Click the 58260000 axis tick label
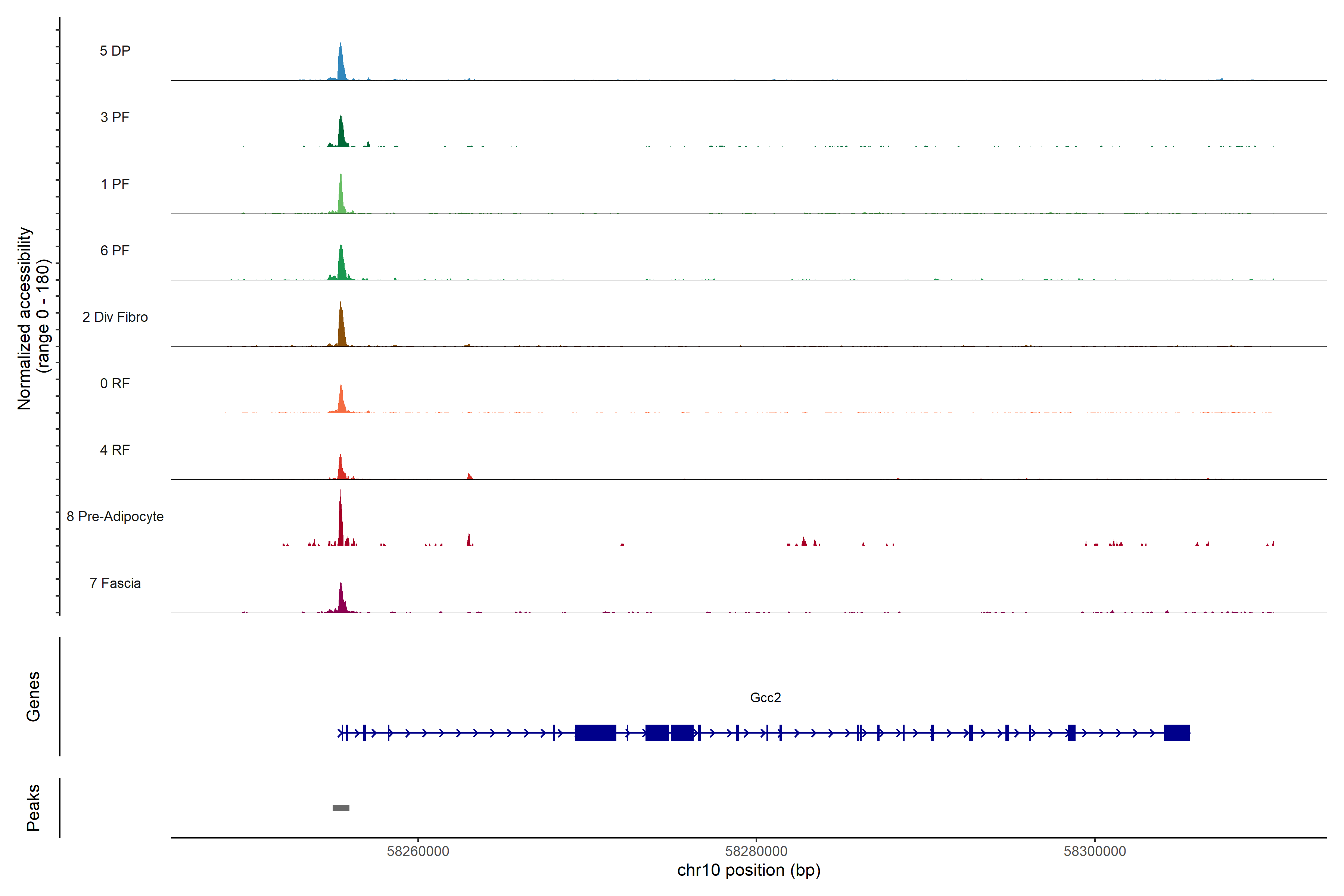The height and width of the screenshot is (896, 1344). click(x=418, y=852)
